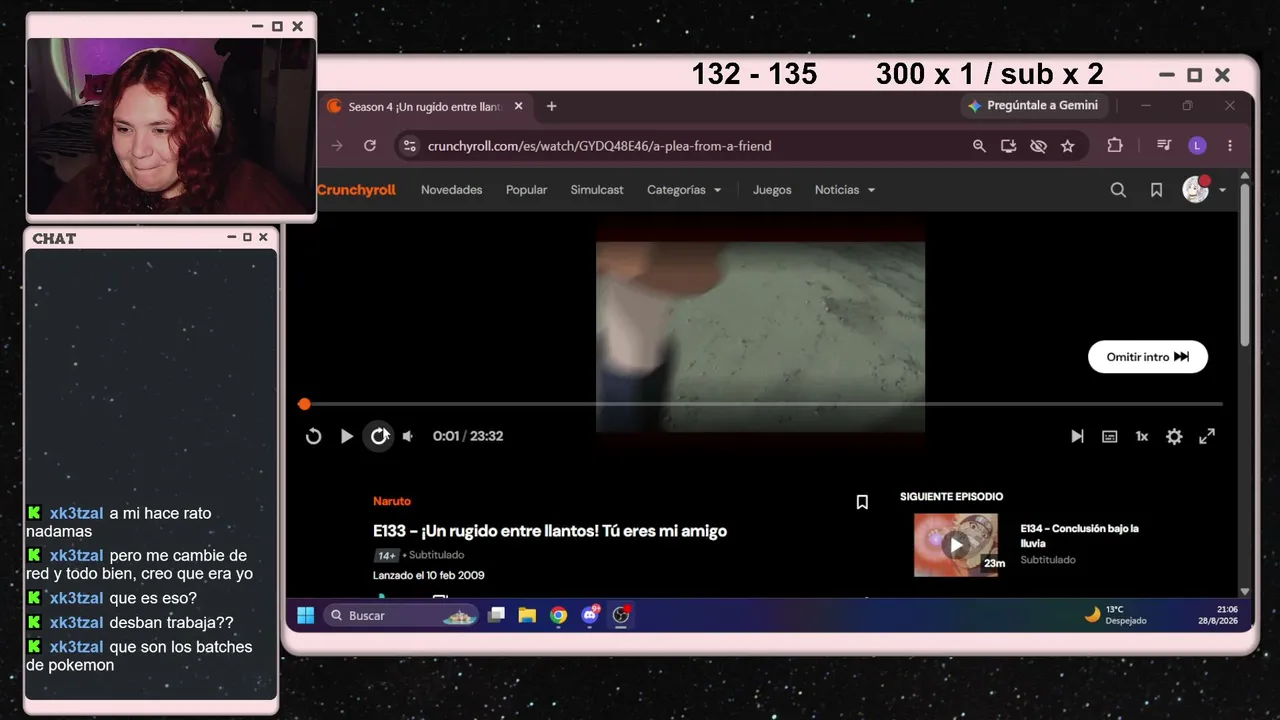Image resolution: width=1280 pixels, height=720 pixels.
Task: Open the Naruto series link
Action: click(392, 501)
